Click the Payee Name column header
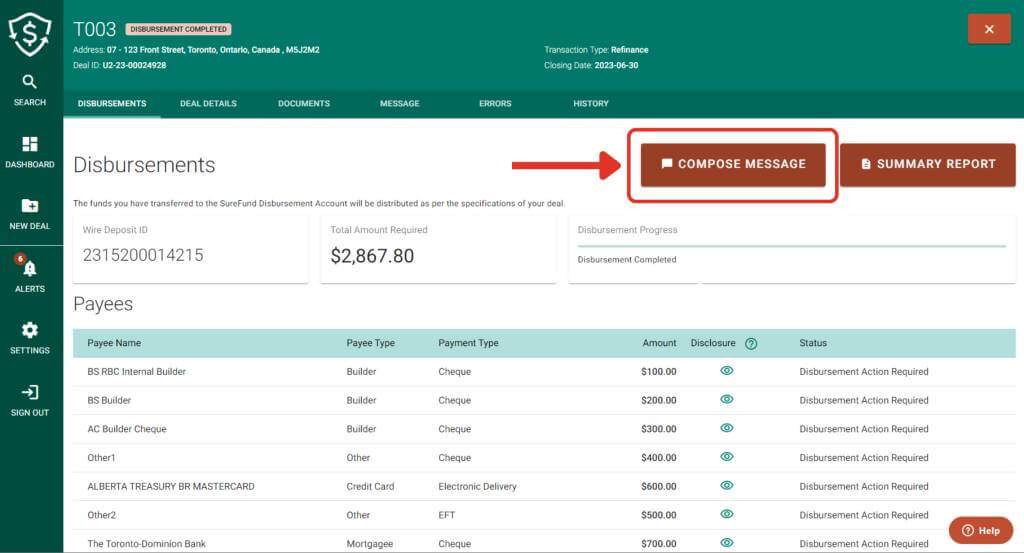Image resolution: width=1024 pixels, height=553 pixels. [114, 343]
